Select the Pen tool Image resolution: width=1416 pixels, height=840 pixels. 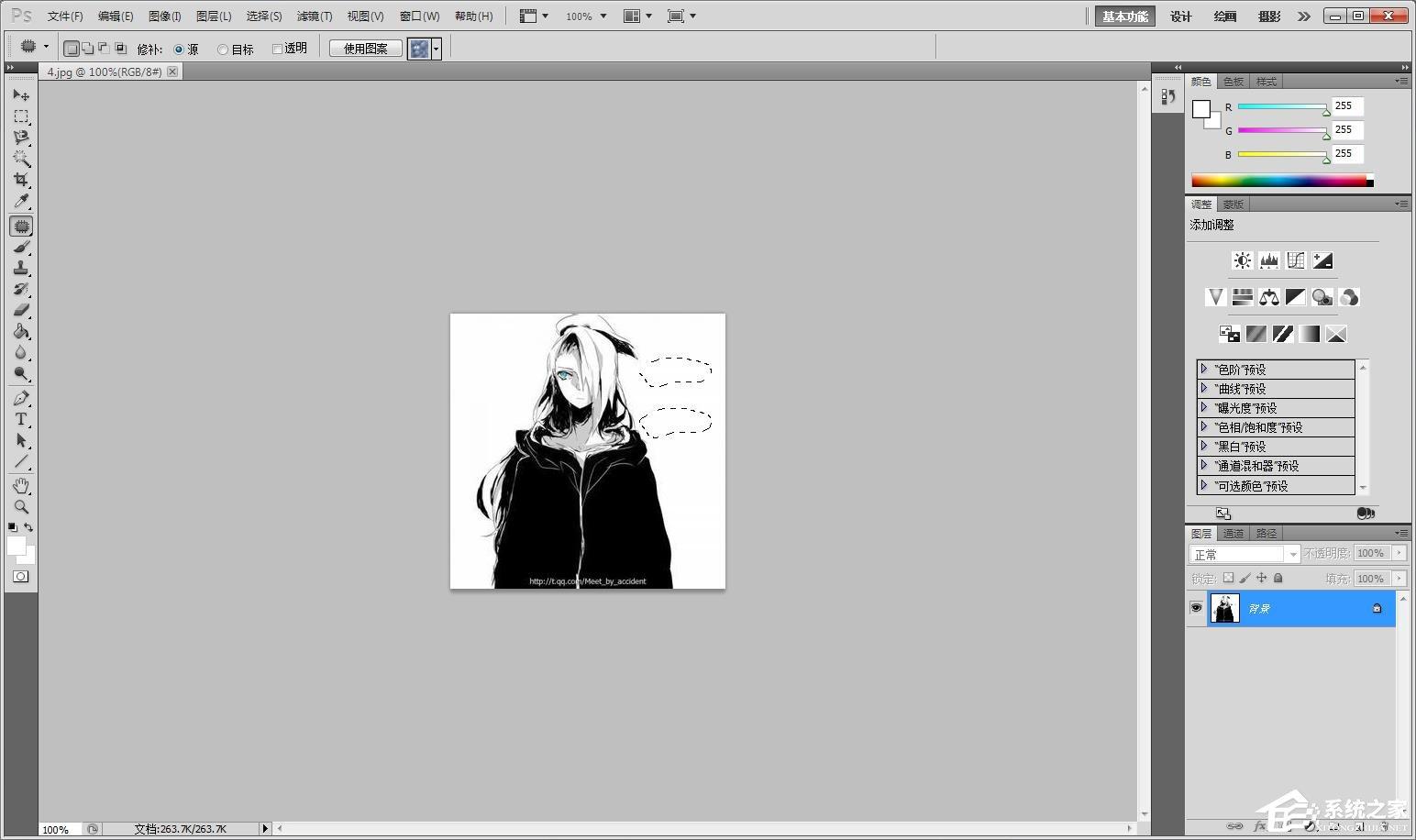[20, 398]
